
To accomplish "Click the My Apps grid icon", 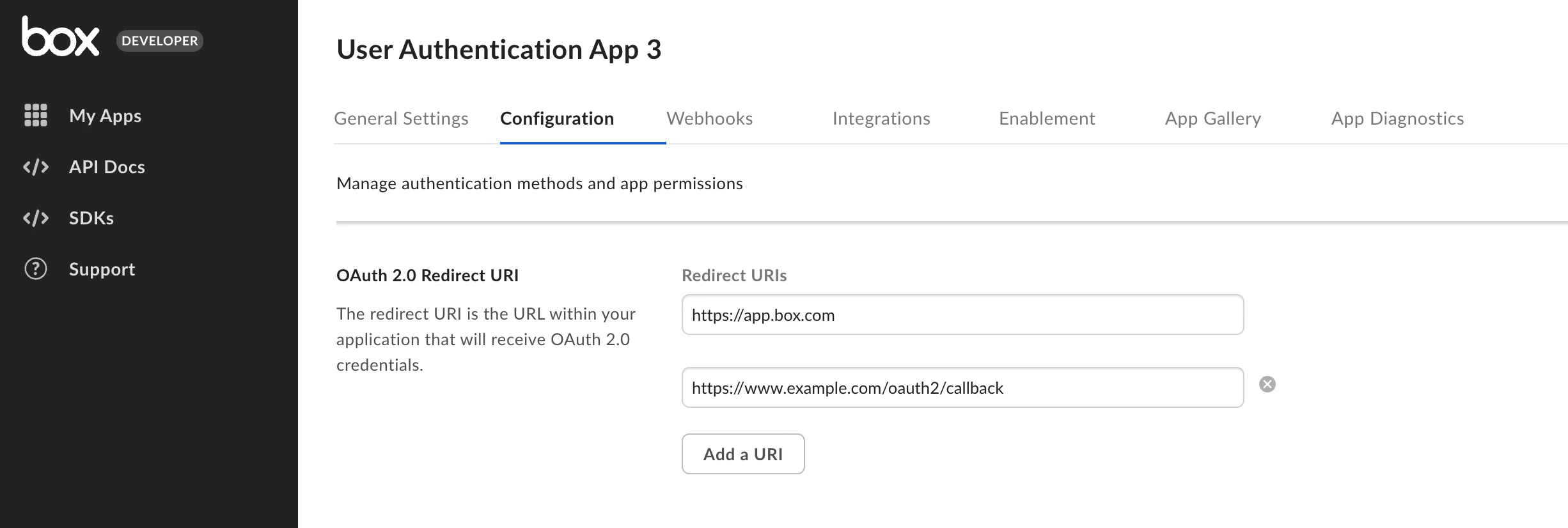I will 36,115.
